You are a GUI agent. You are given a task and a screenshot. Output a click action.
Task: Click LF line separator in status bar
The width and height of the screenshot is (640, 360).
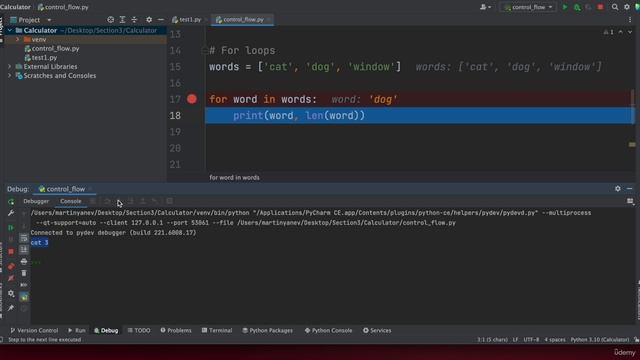[516, 340]
